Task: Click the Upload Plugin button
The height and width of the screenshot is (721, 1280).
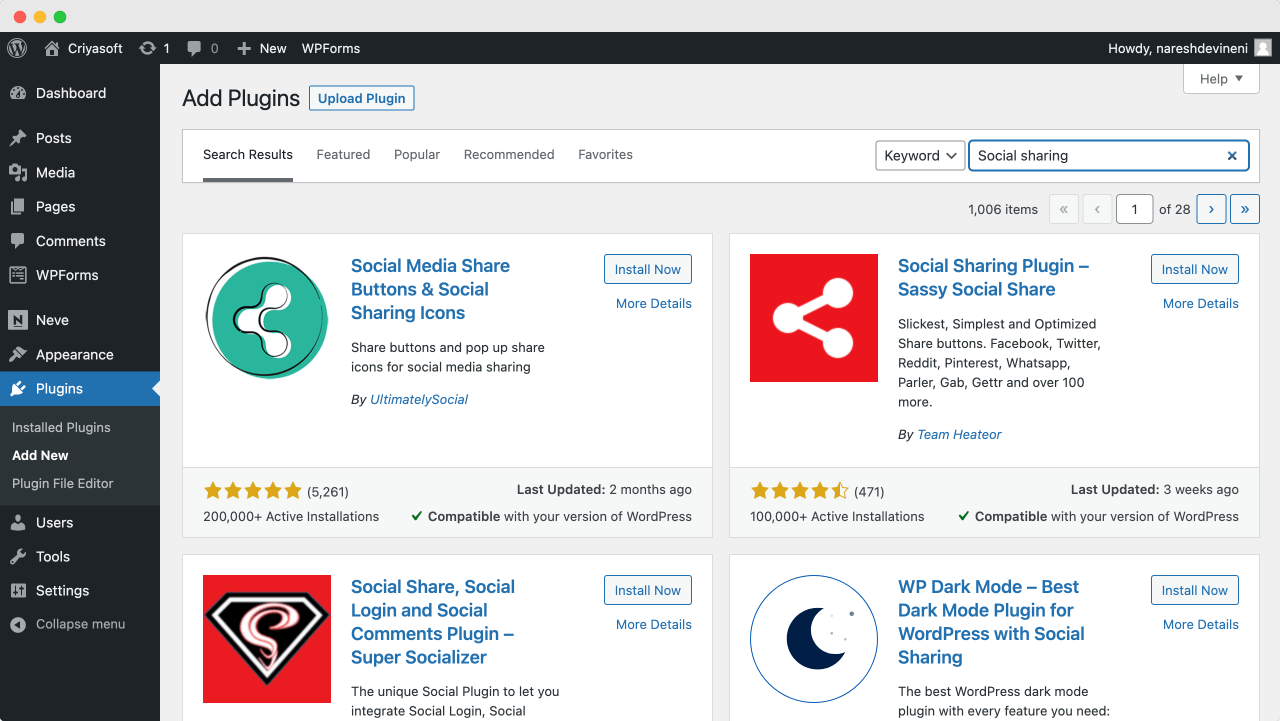Action: pos(362,98)
